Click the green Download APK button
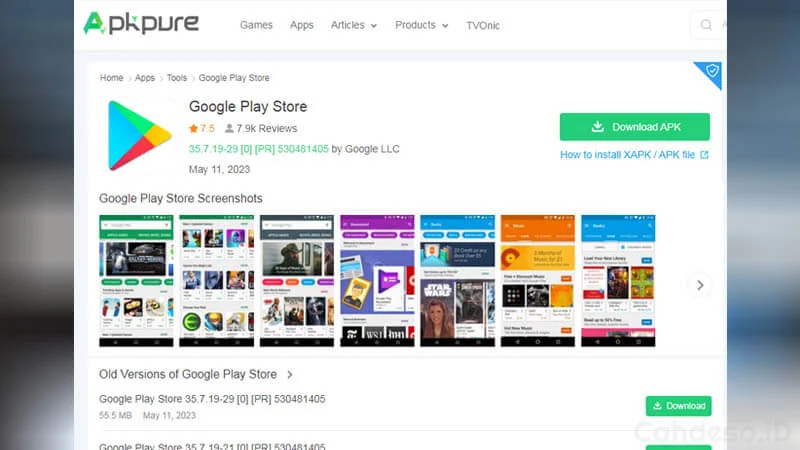This screenshot has height=450, width=800. point(635,127)
